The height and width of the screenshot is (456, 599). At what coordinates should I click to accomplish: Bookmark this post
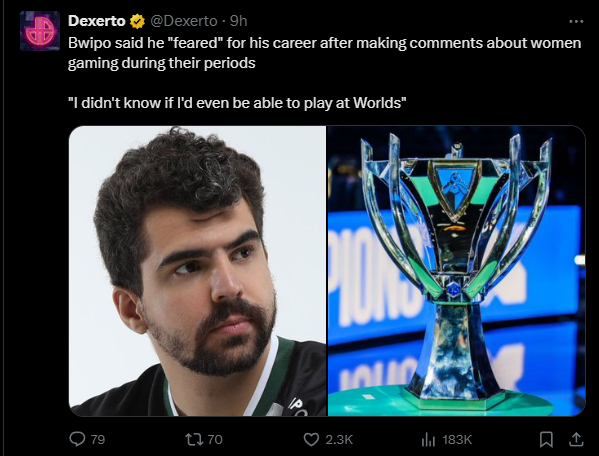point(546,440)
